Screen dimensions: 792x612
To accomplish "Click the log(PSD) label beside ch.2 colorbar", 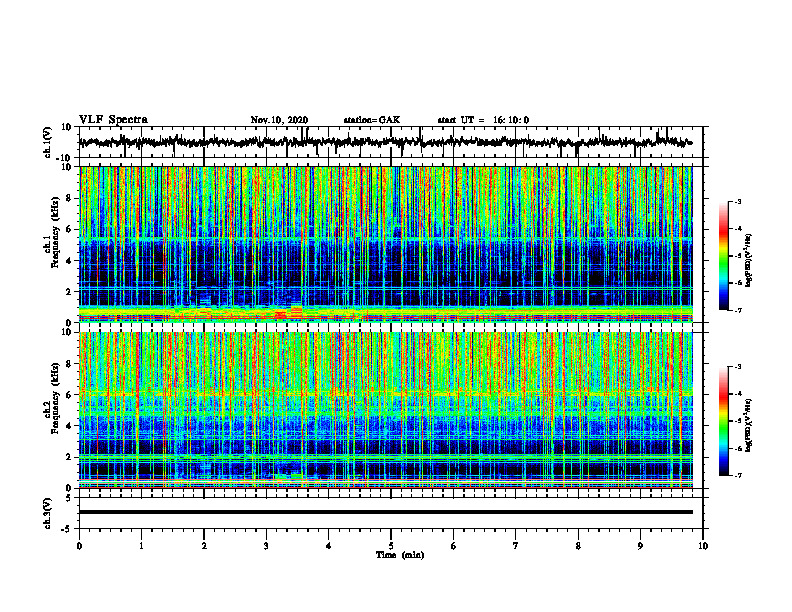I will [x=749, y=425].
